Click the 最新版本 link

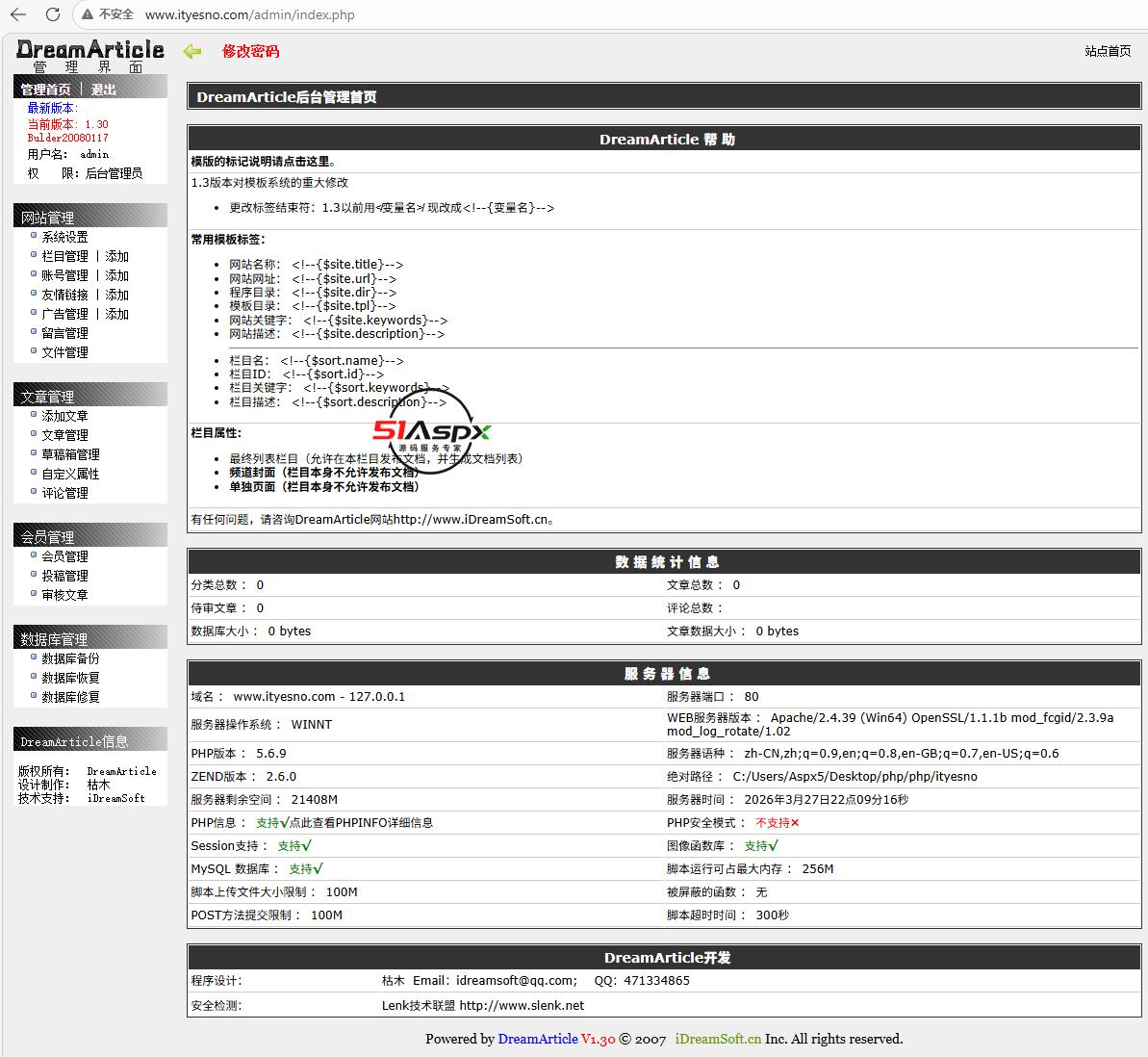(x=52, y=109)
